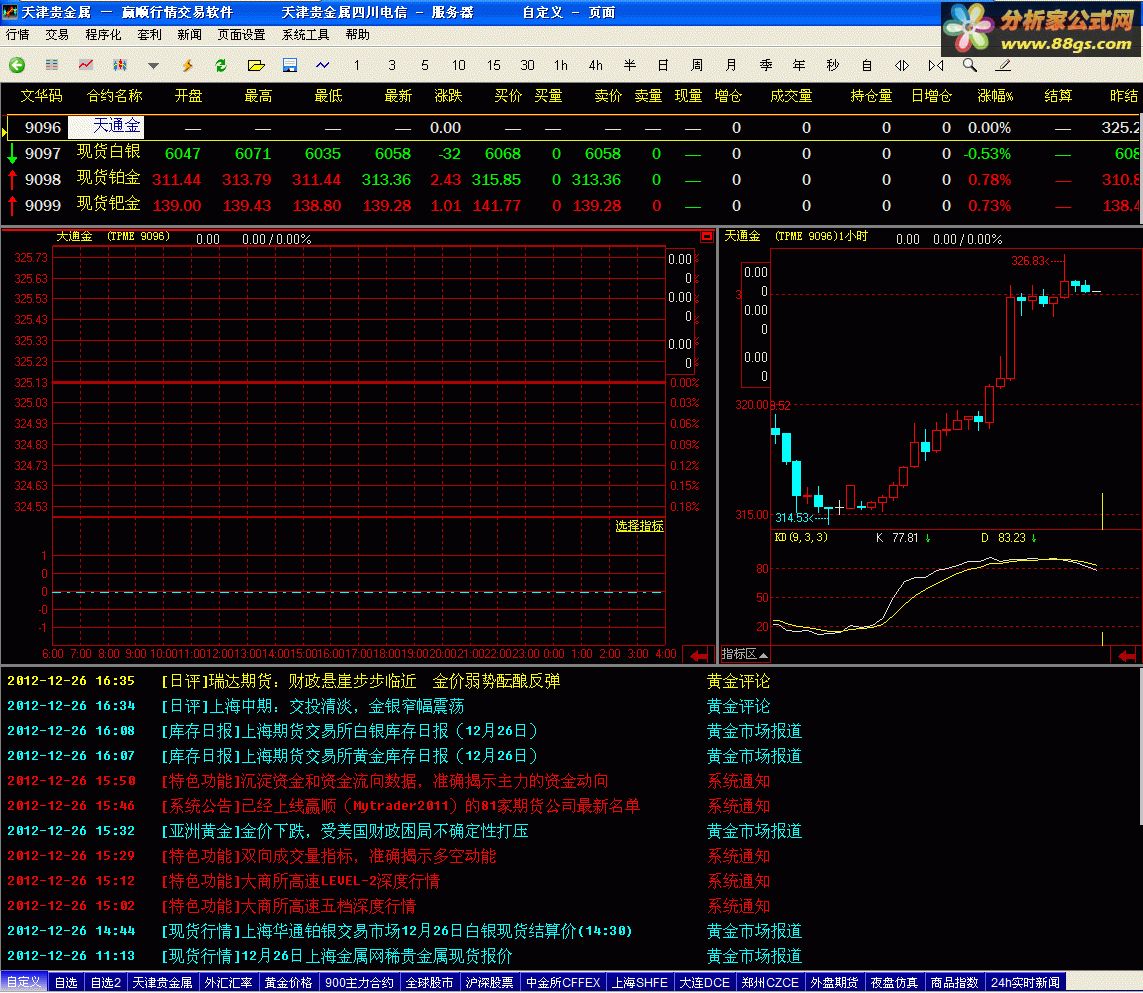Image resolution: width=1143 pixels, height=993 pixels.
Task: Select the 4h period
Action: click(x=596, y=66)
